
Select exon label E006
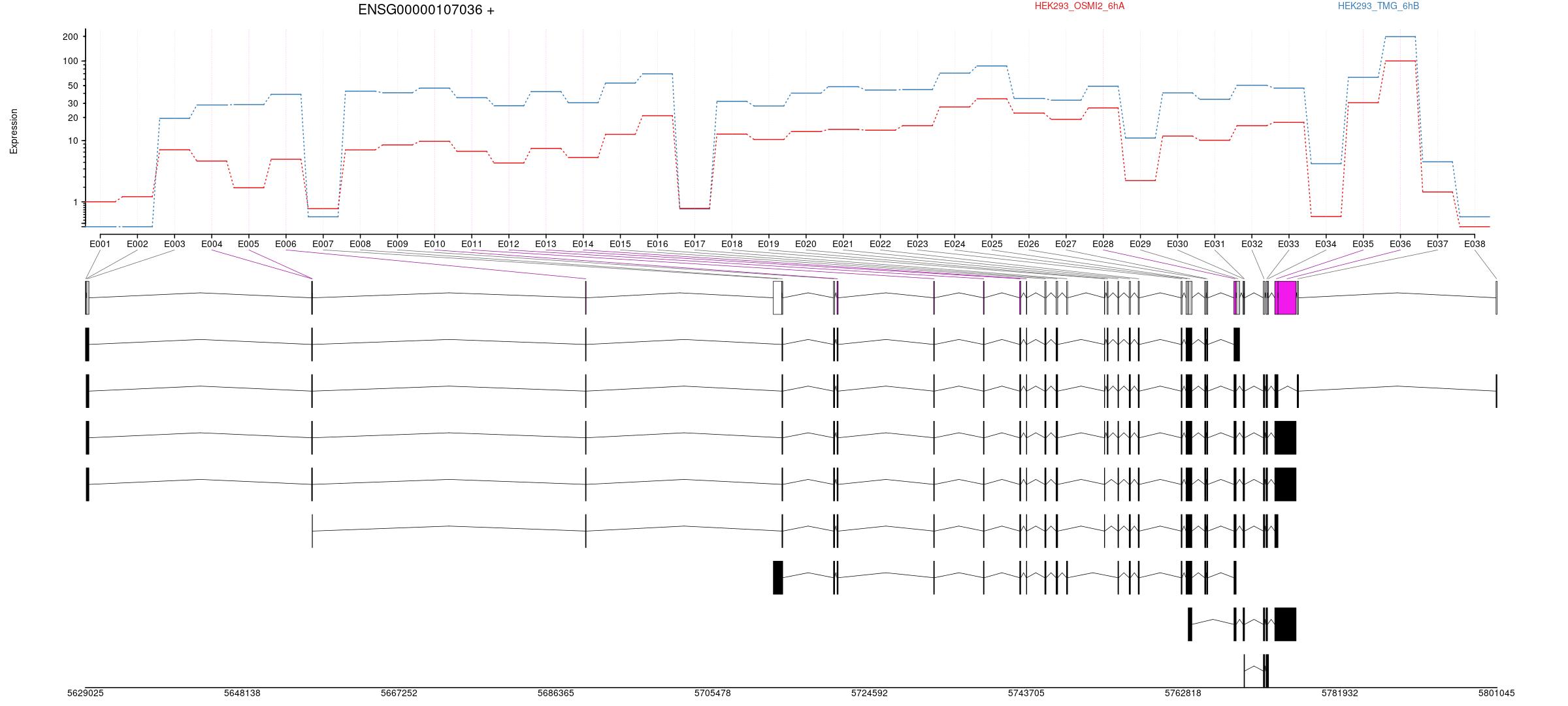286,244
